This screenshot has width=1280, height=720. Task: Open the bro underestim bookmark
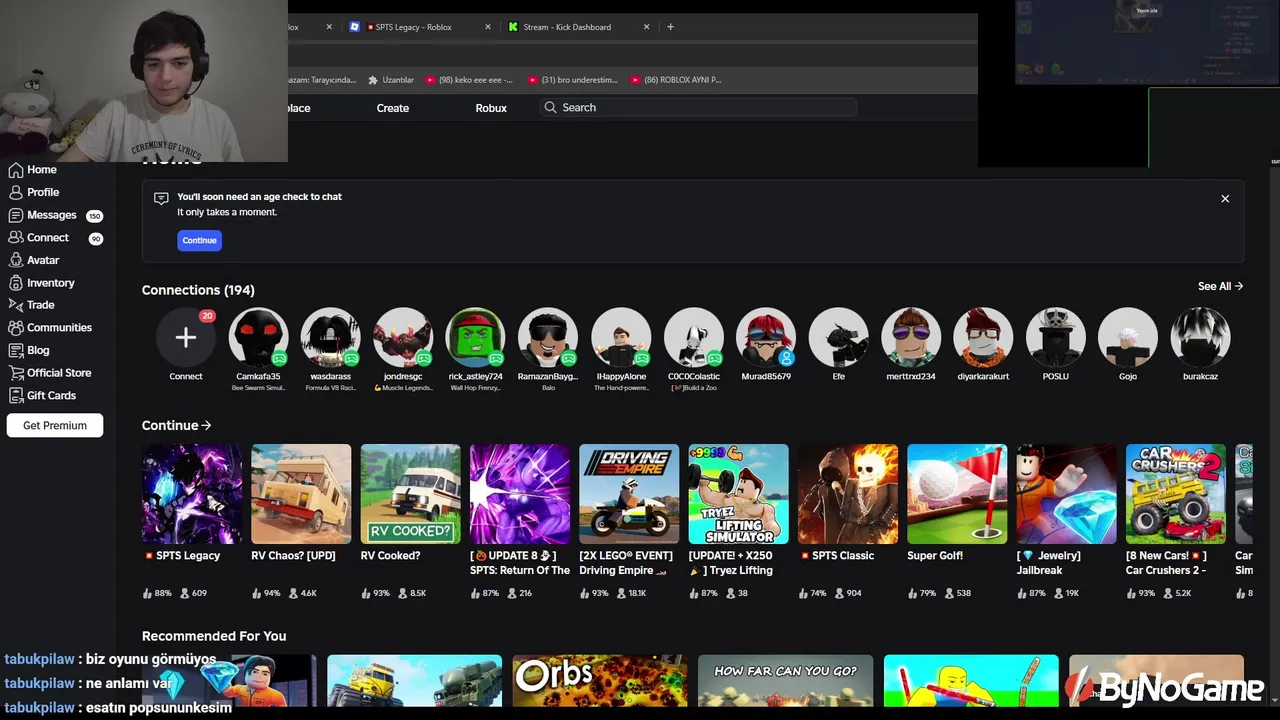tap(573, 80)
